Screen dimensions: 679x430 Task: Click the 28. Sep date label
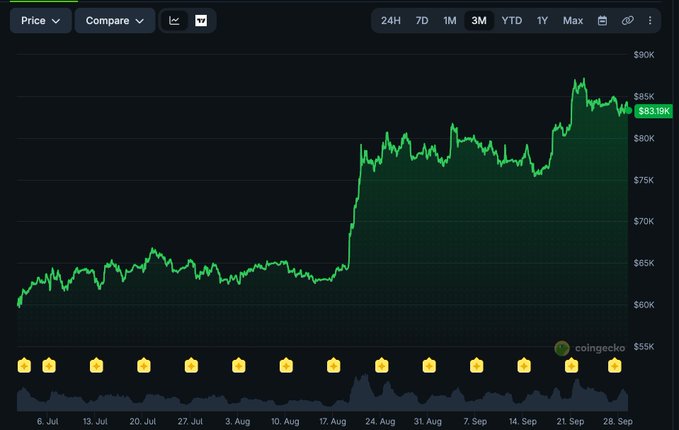pos(618,421)
